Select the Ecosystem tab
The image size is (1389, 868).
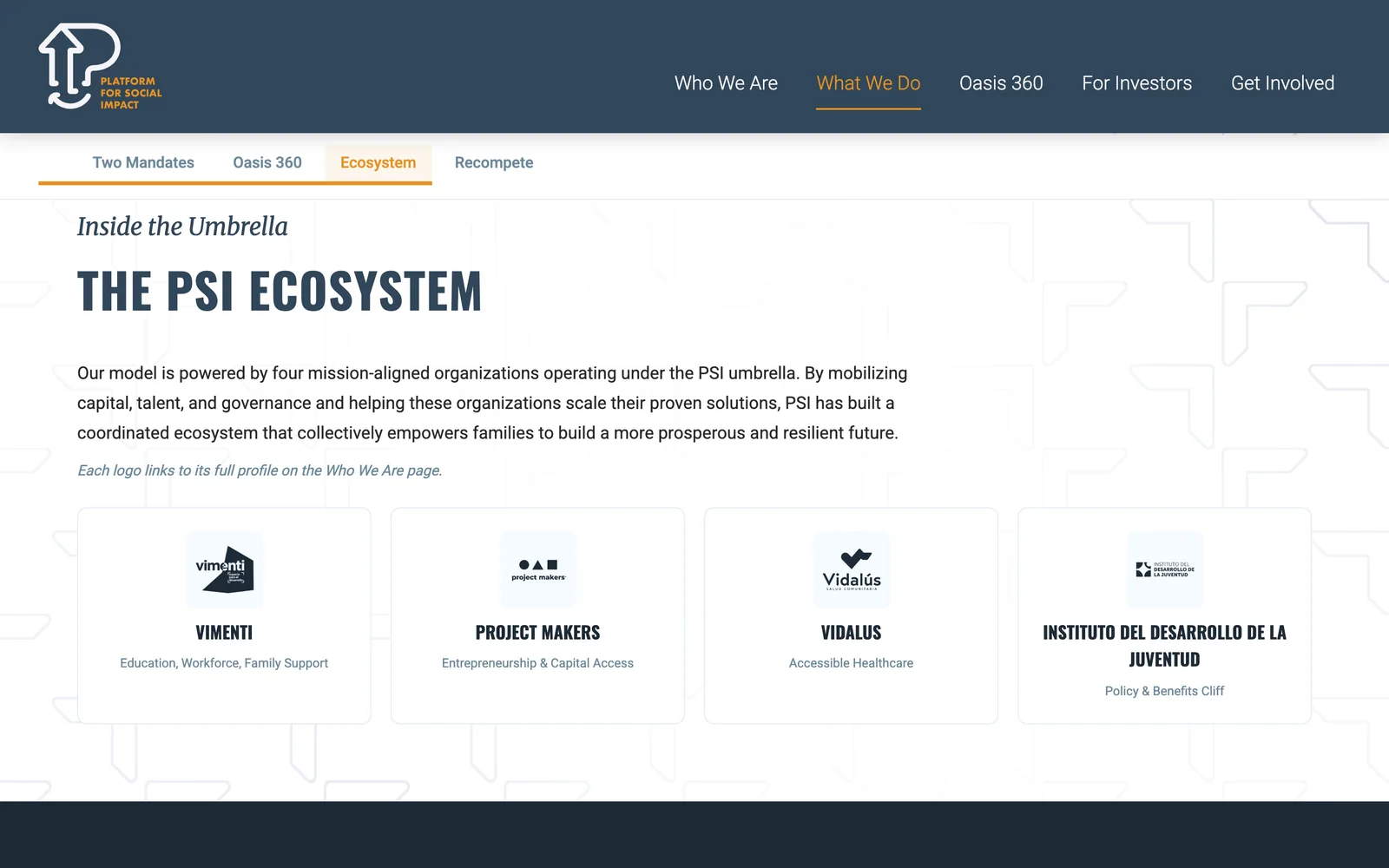[379, 163]
